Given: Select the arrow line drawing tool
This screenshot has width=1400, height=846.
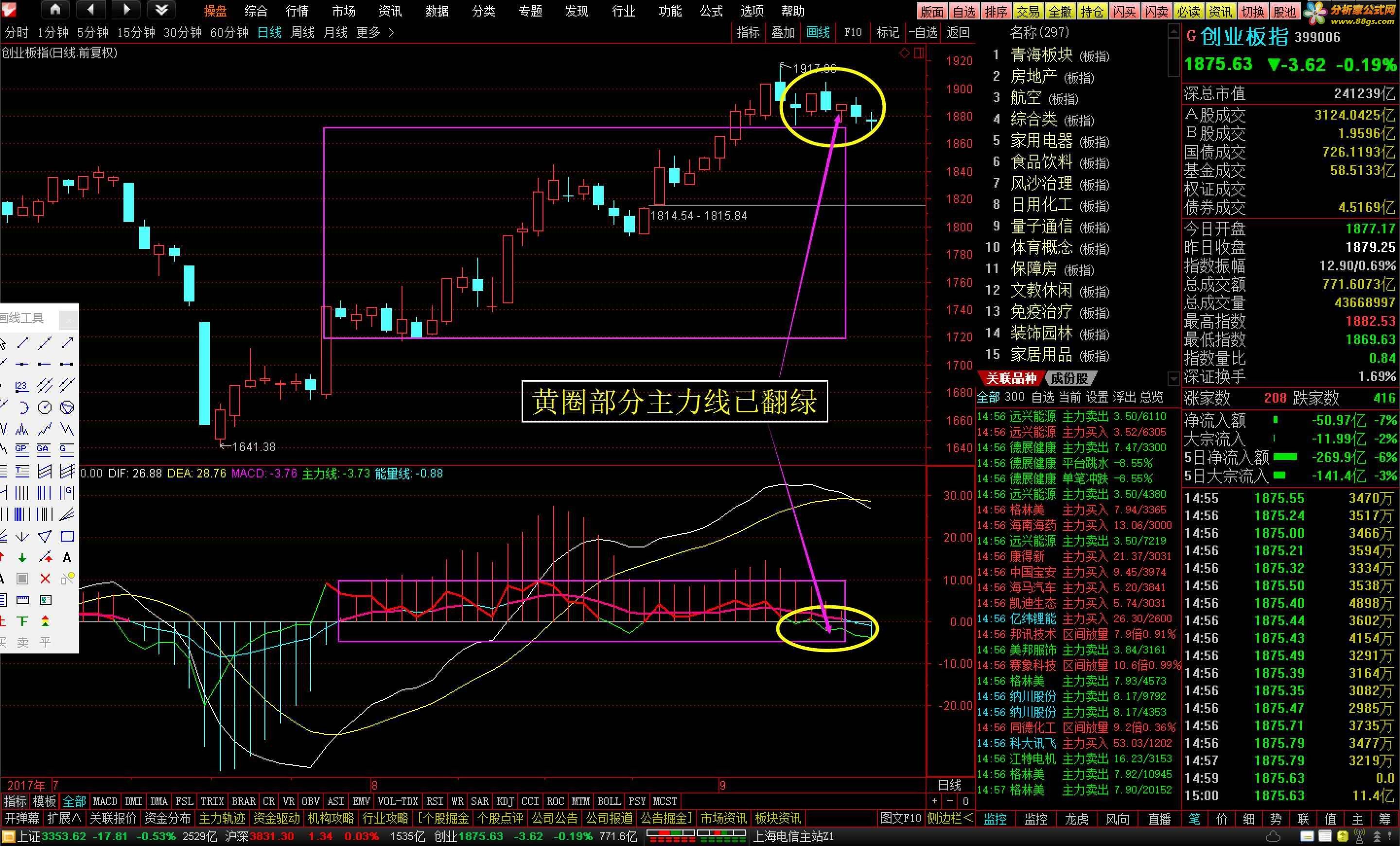Looking at the screenshot, I should click(67, 343).
